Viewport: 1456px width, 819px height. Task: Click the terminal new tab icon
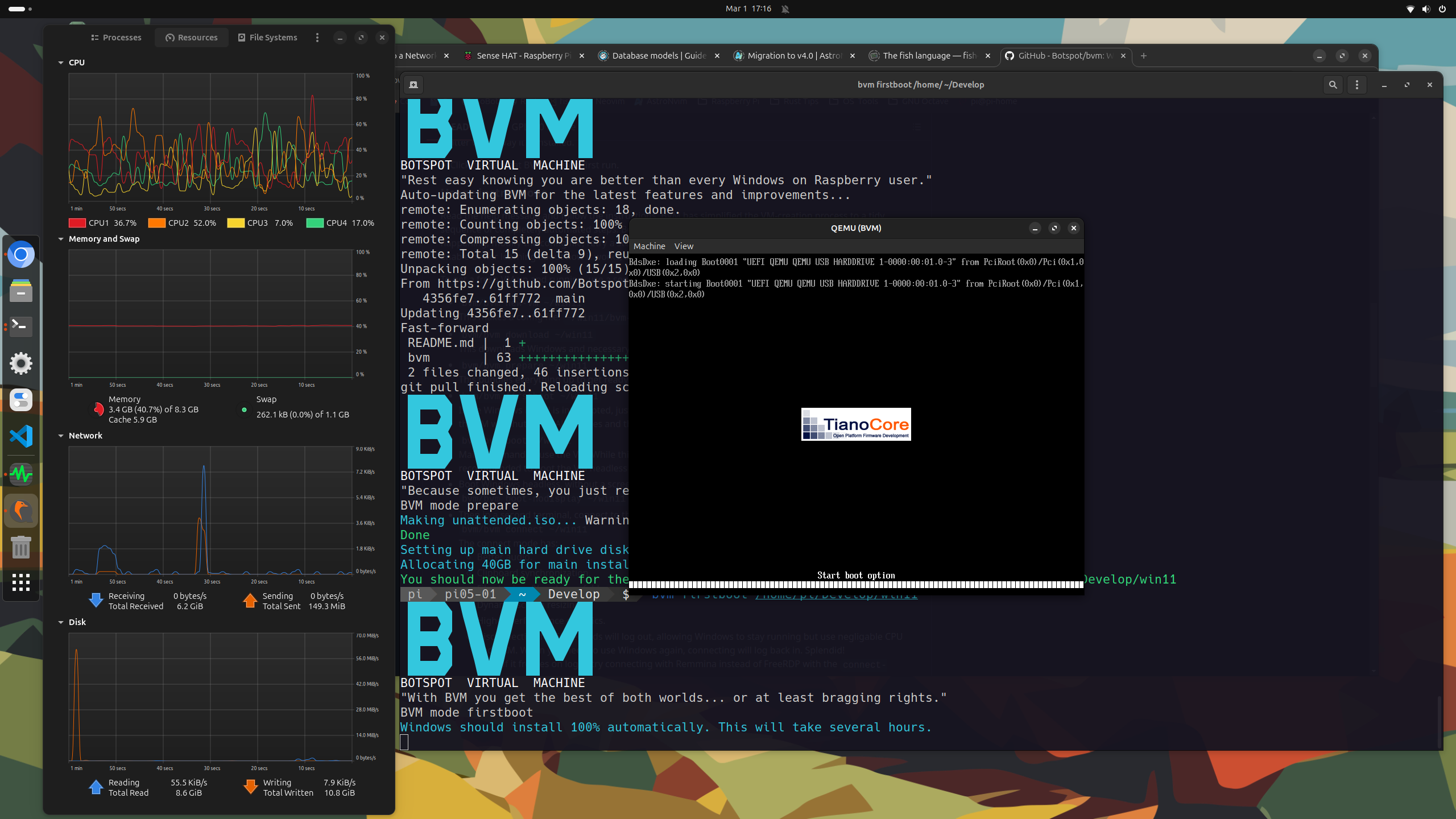point(413,85)
